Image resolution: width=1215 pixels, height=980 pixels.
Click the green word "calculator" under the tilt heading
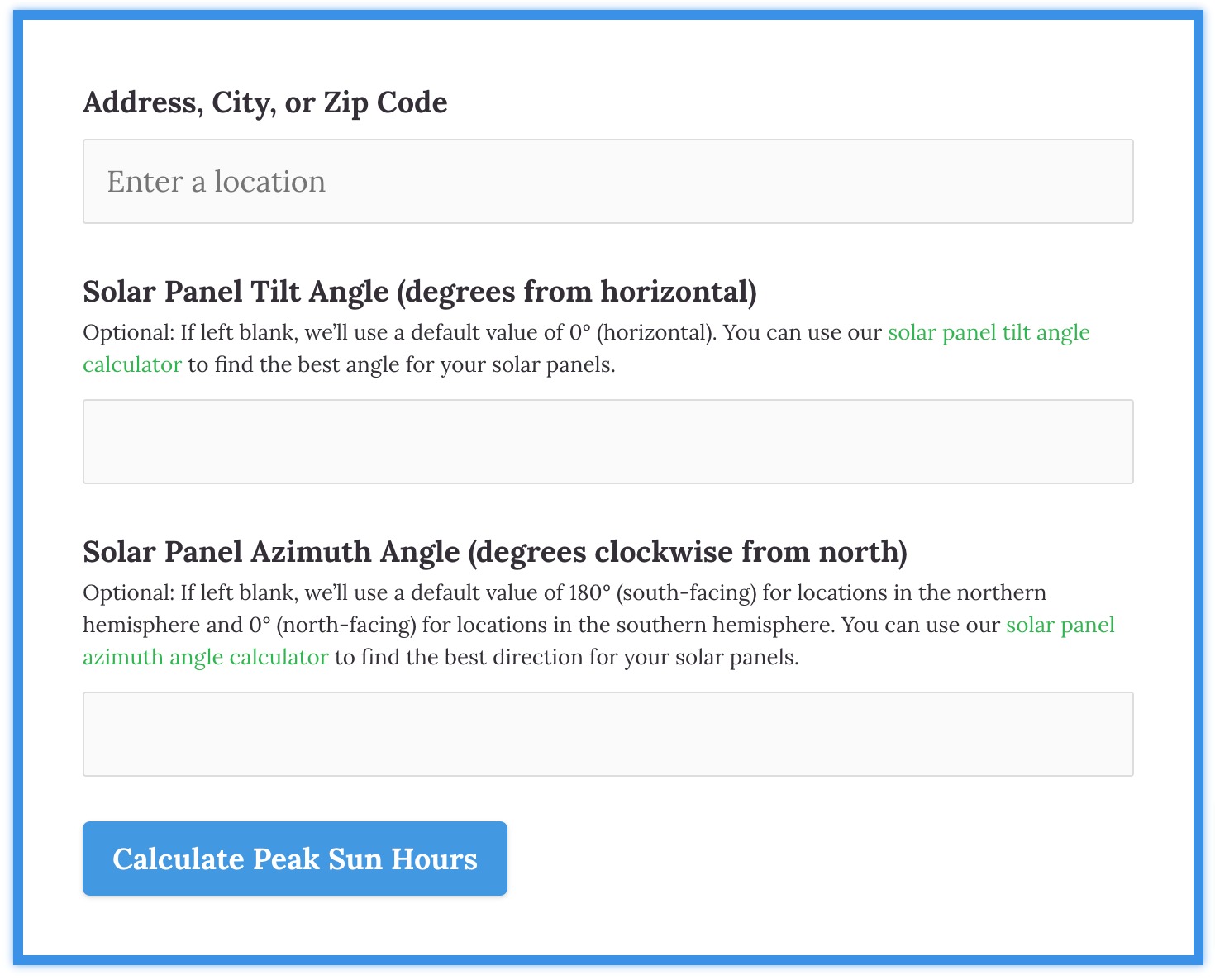coord(132,365)
